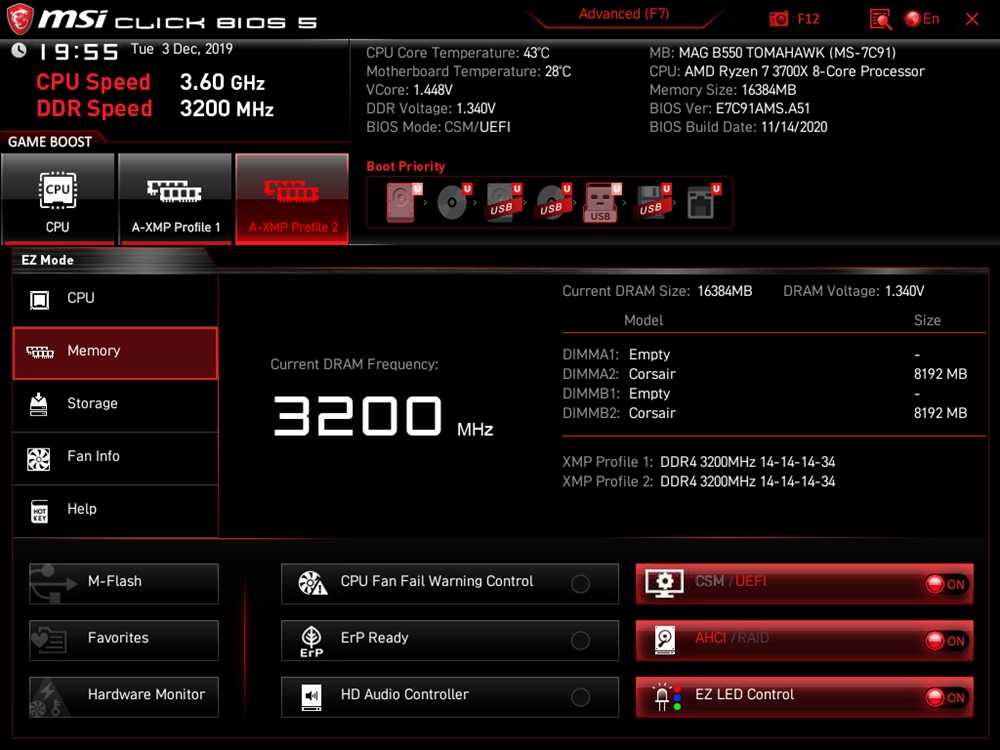
Task: Launch the M-Flash utility
Action: (124, 583)
